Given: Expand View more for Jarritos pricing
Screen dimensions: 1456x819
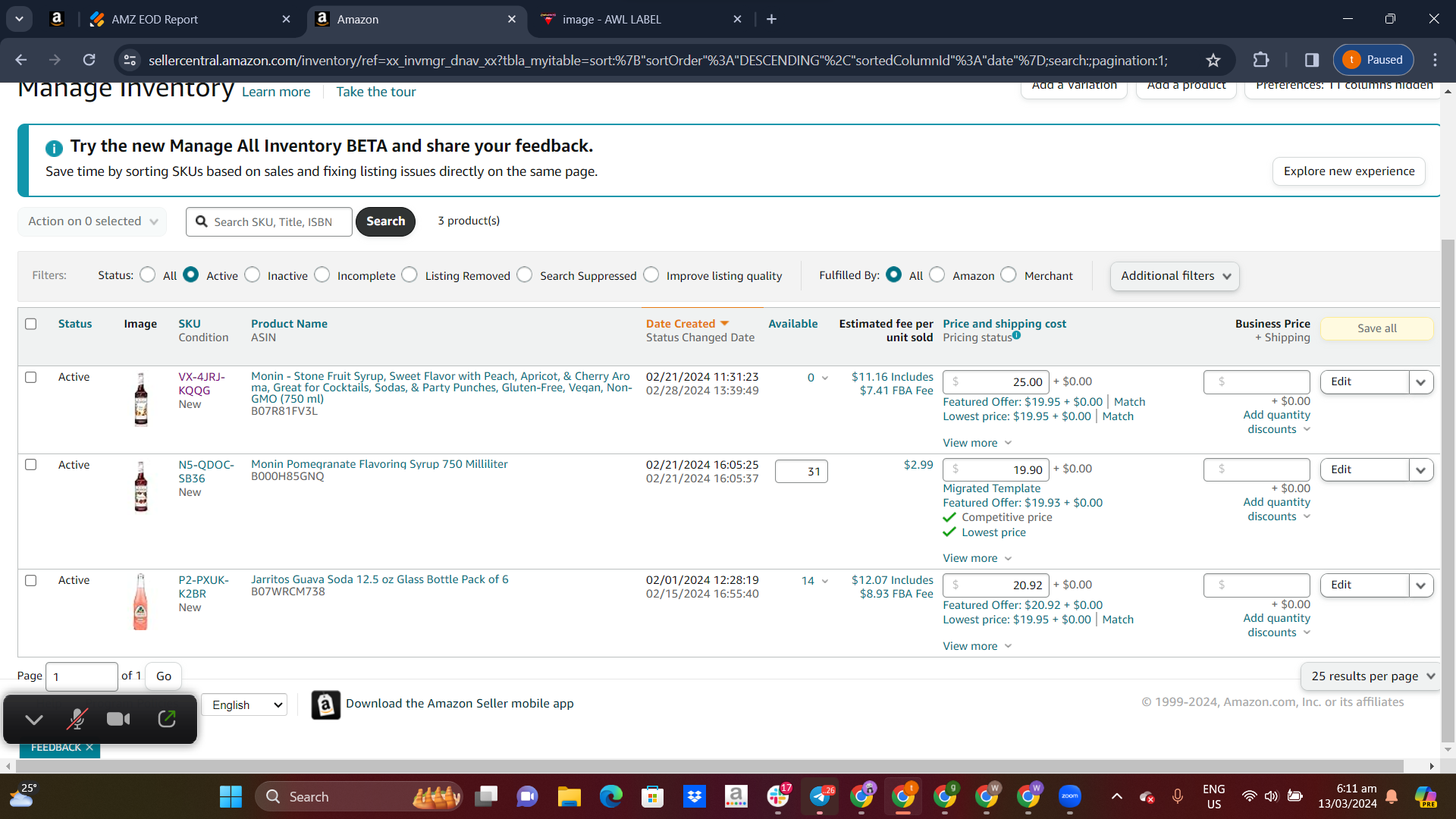Looking at the screenshot, I should click(x=977, y=646).
